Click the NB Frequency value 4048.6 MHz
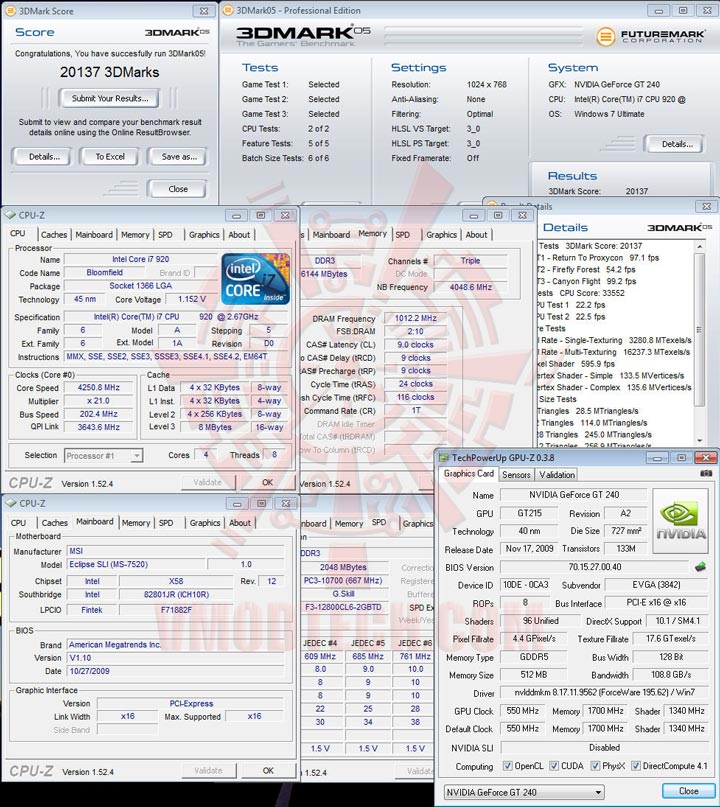 point(470,287)
